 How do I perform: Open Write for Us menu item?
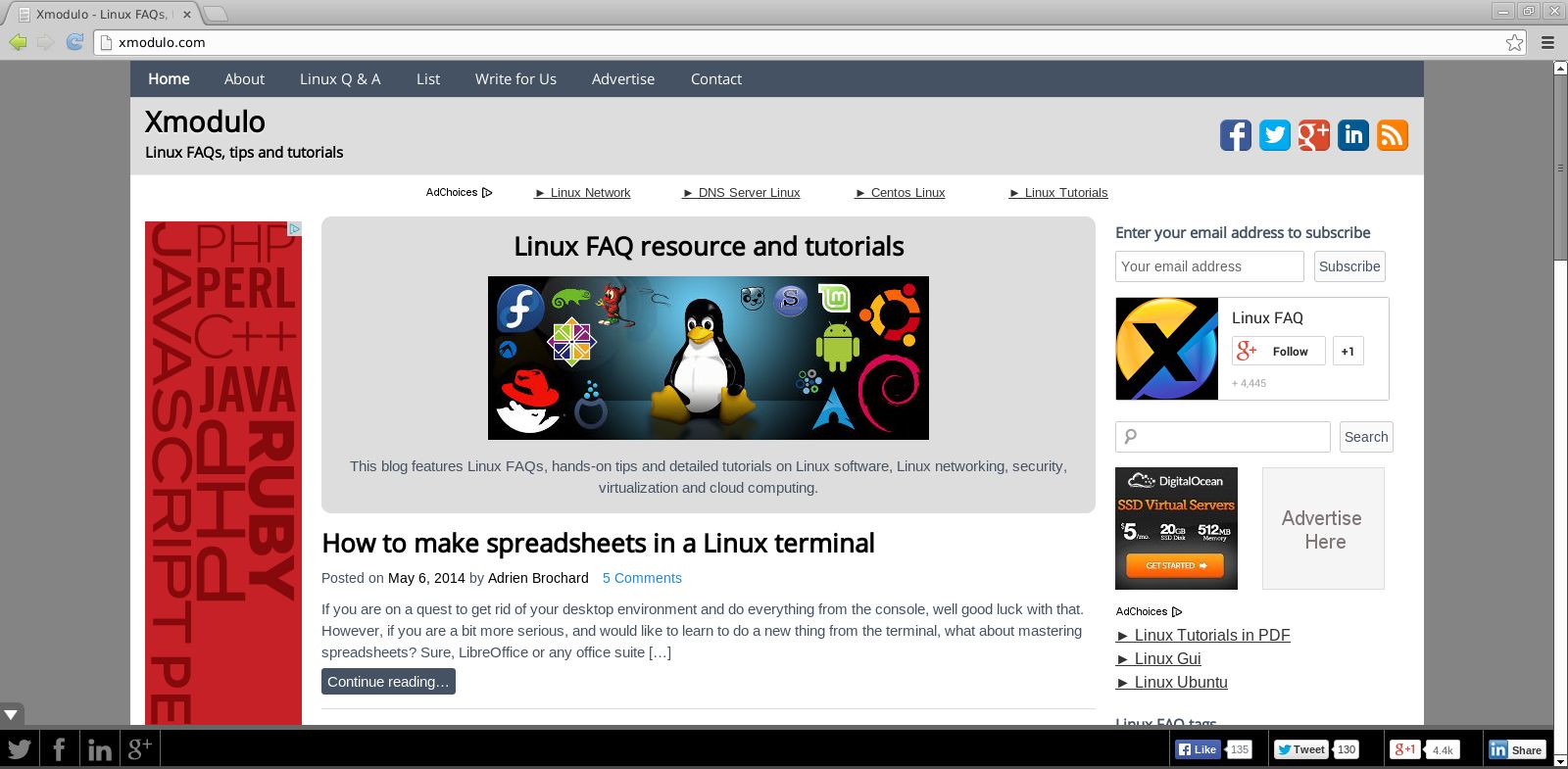click(515, 79)
